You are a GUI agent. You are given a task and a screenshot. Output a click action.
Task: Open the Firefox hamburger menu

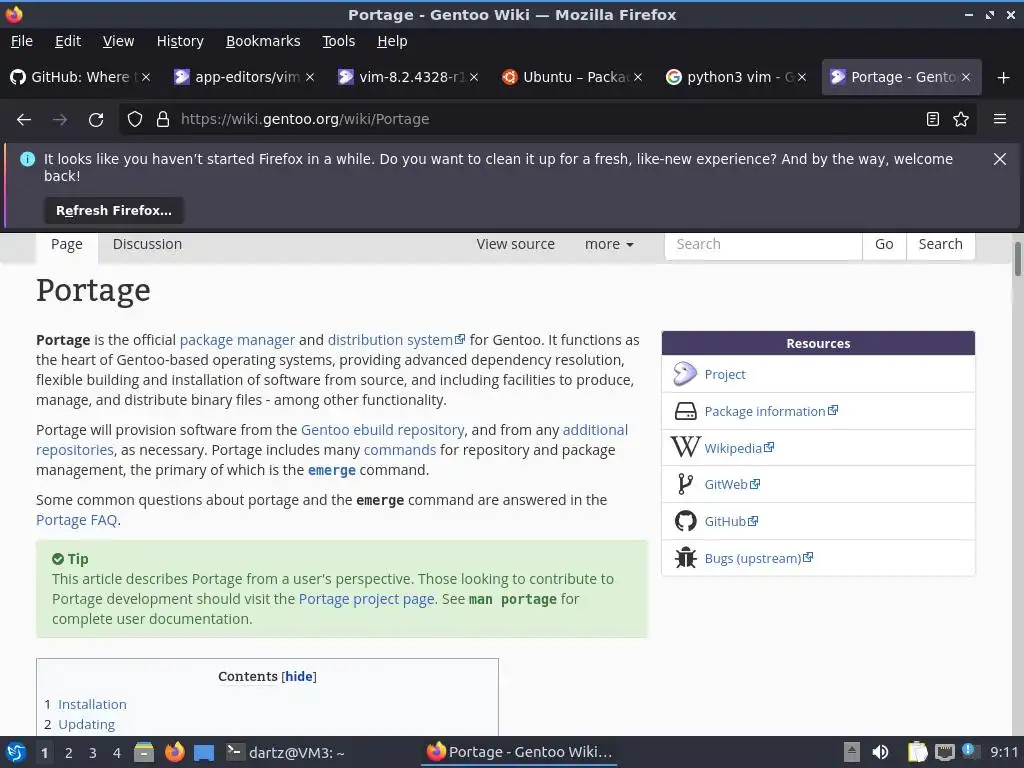tap(1000, 119)
